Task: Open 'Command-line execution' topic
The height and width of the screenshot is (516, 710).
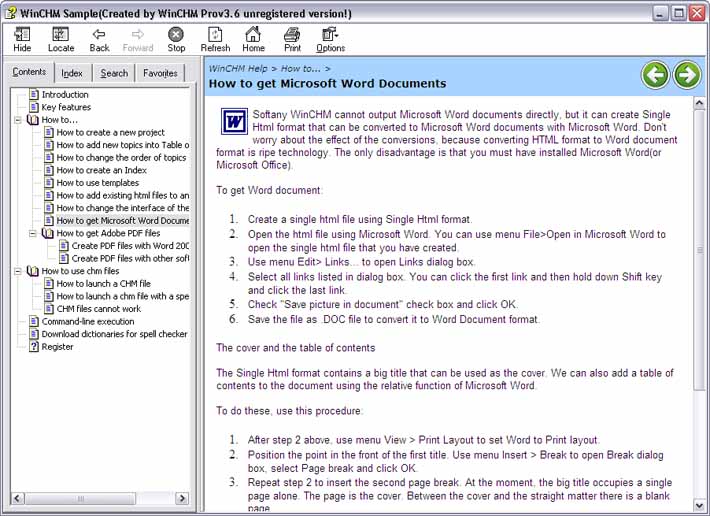Action: coord(87,322)
